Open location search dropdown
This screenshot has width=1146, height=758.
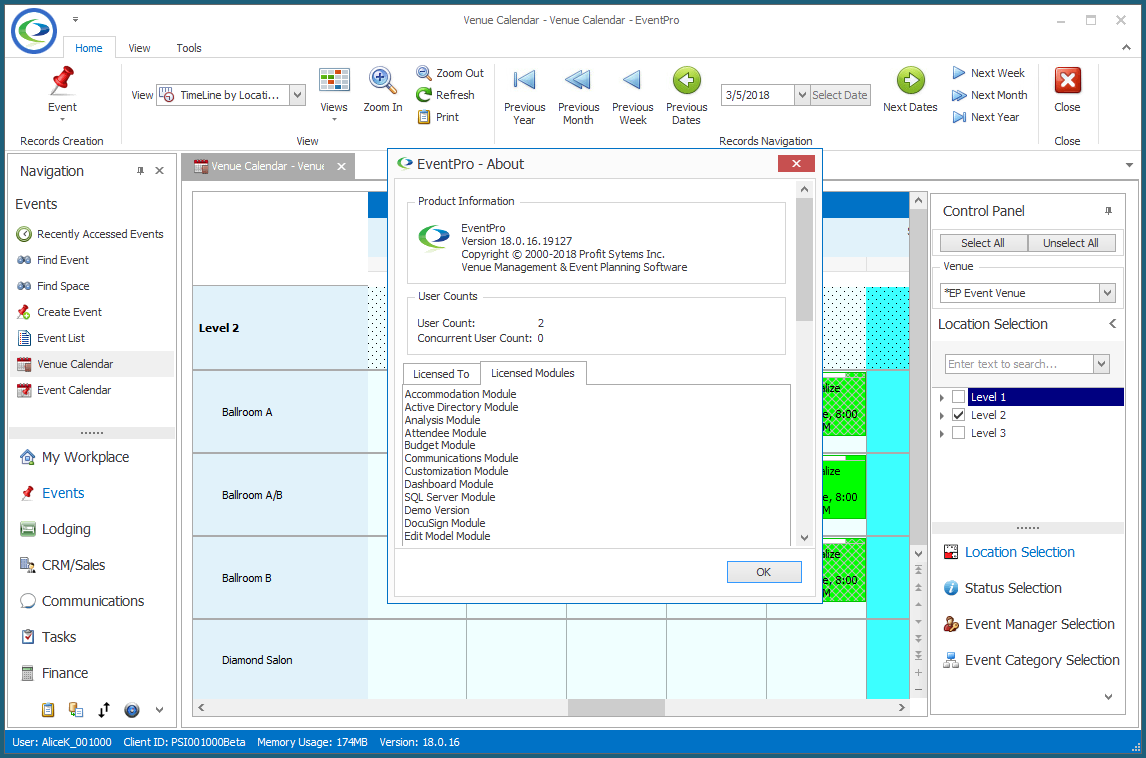[x=1101, y=364]
